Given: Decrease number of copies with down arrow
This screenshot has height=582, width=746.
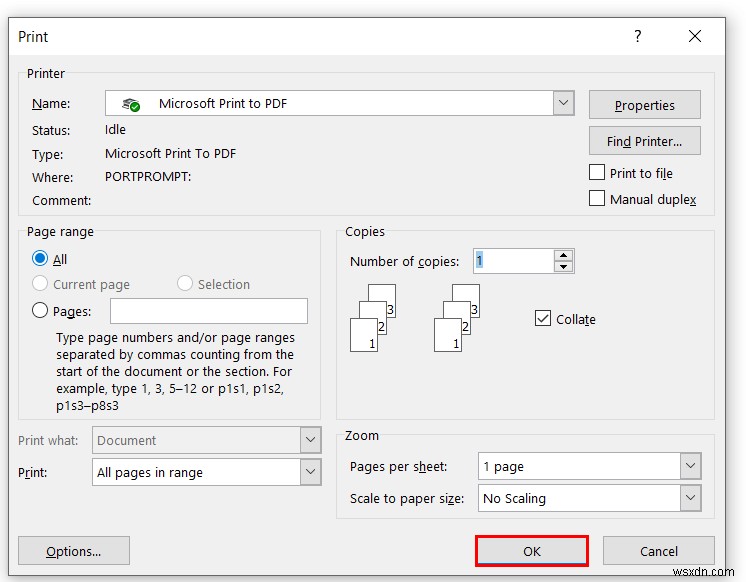Looking at the screenshot, I should point(563,267).
